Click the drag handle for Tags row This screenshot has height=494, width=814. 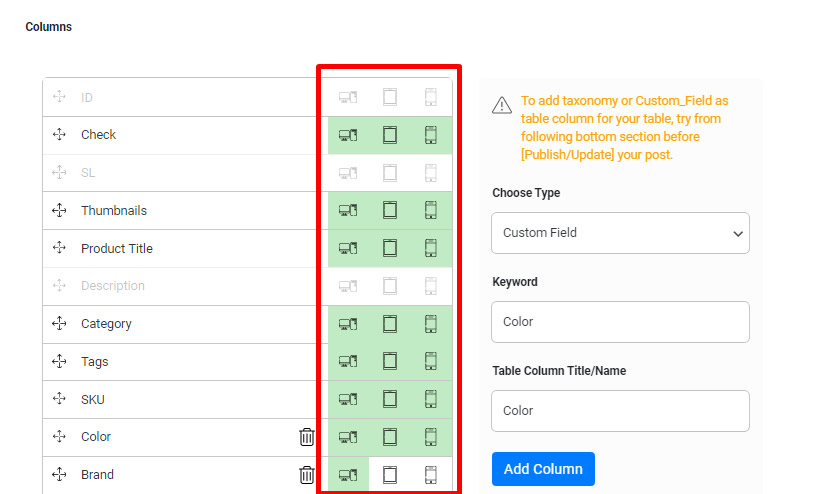pyautogui.click(x=59, y=362)
